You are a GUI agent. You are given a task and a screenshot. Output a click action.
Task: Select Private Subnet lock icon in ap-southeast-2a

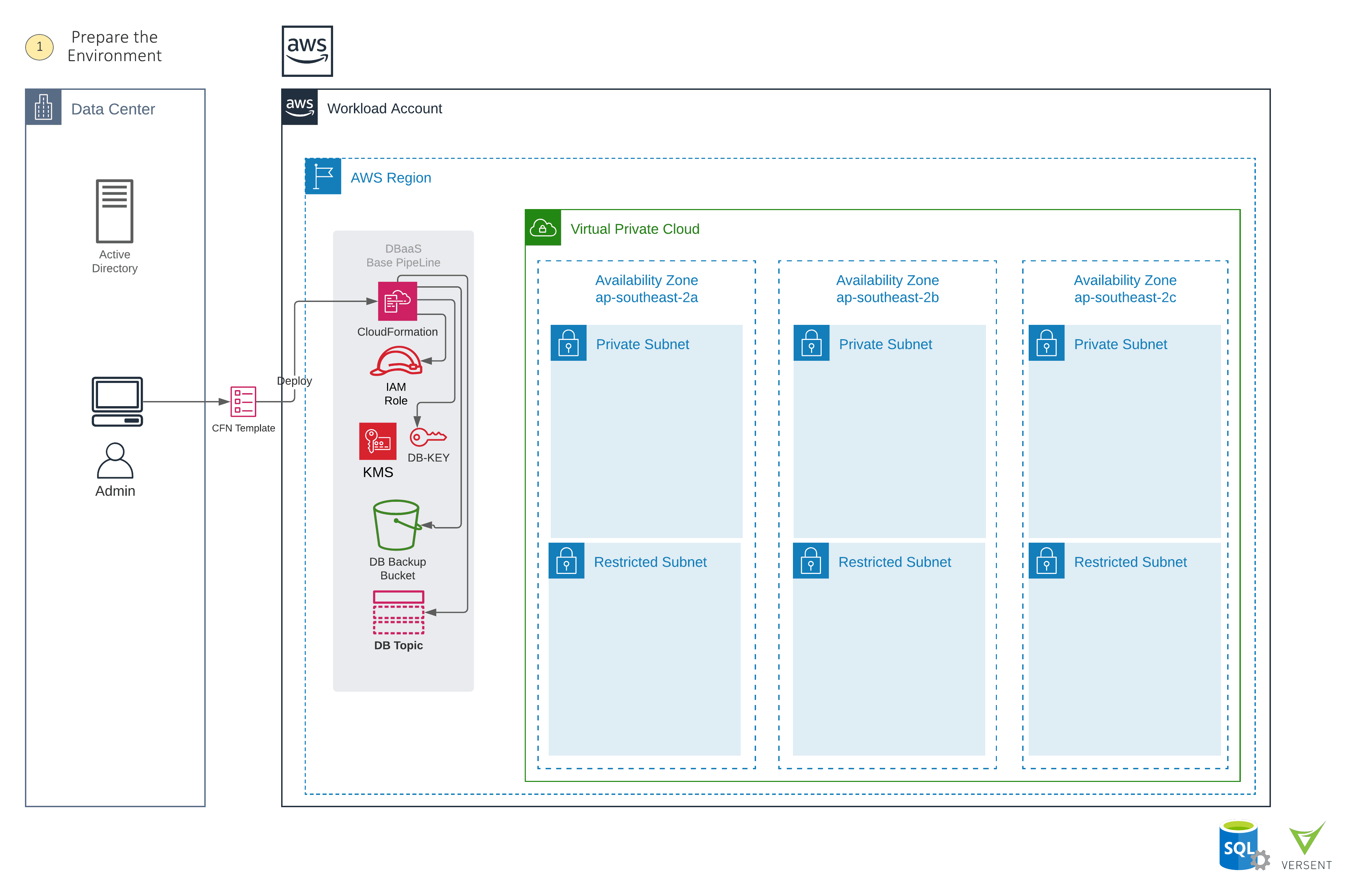(568, 343)
